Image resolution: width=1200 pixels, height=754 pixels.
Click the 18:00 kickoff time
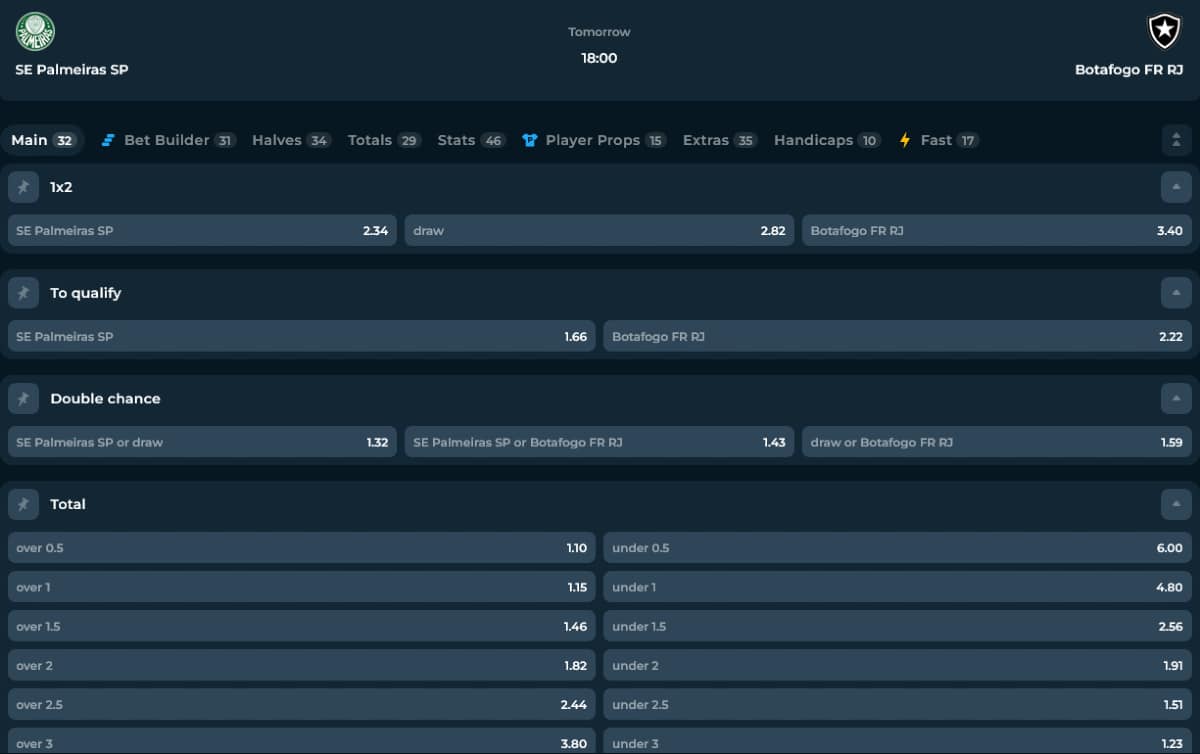pyautogui.click(x=600, y=58)
